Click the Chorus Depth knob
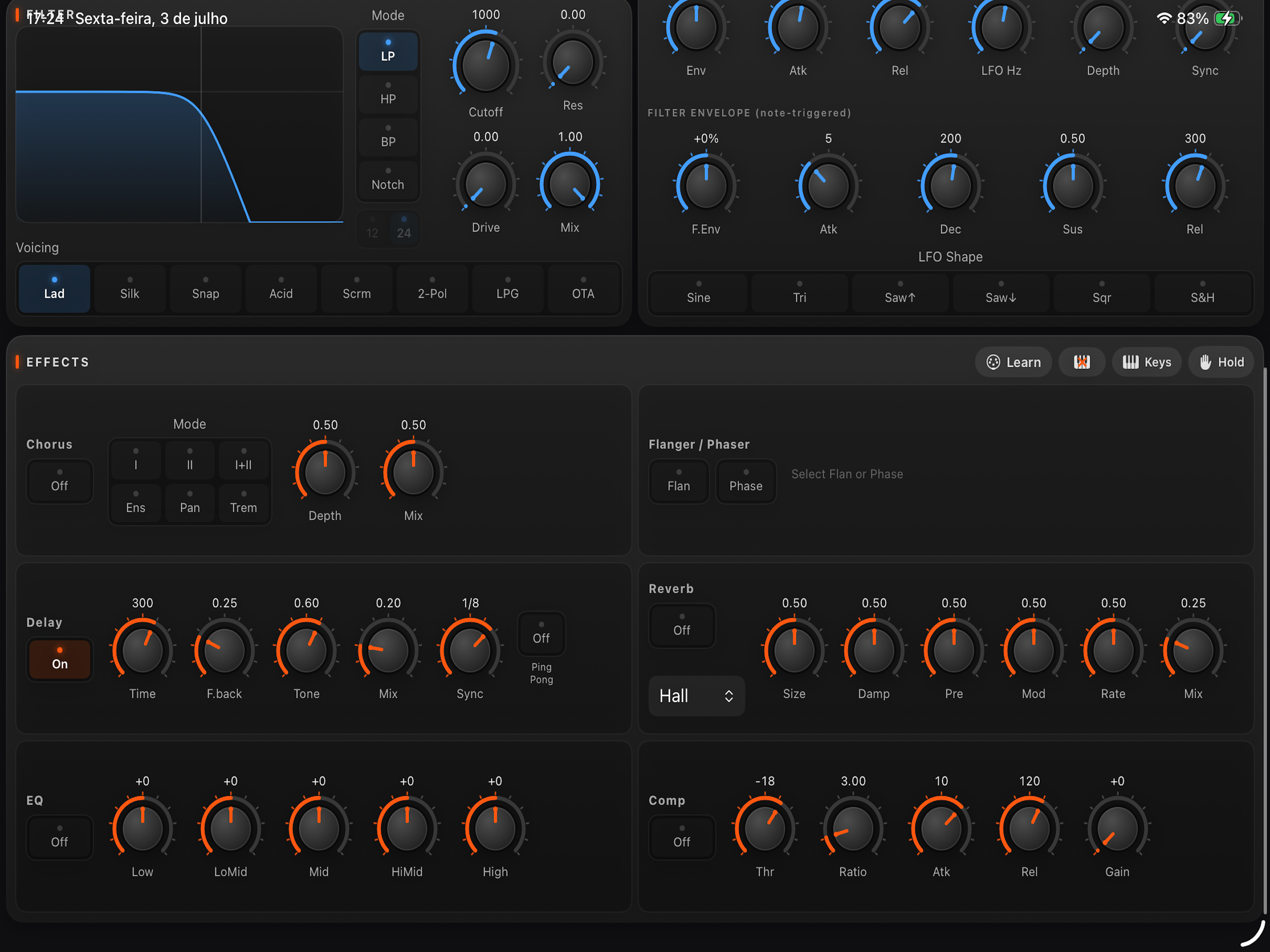The image size is (1270, 952). pos(325,473)
